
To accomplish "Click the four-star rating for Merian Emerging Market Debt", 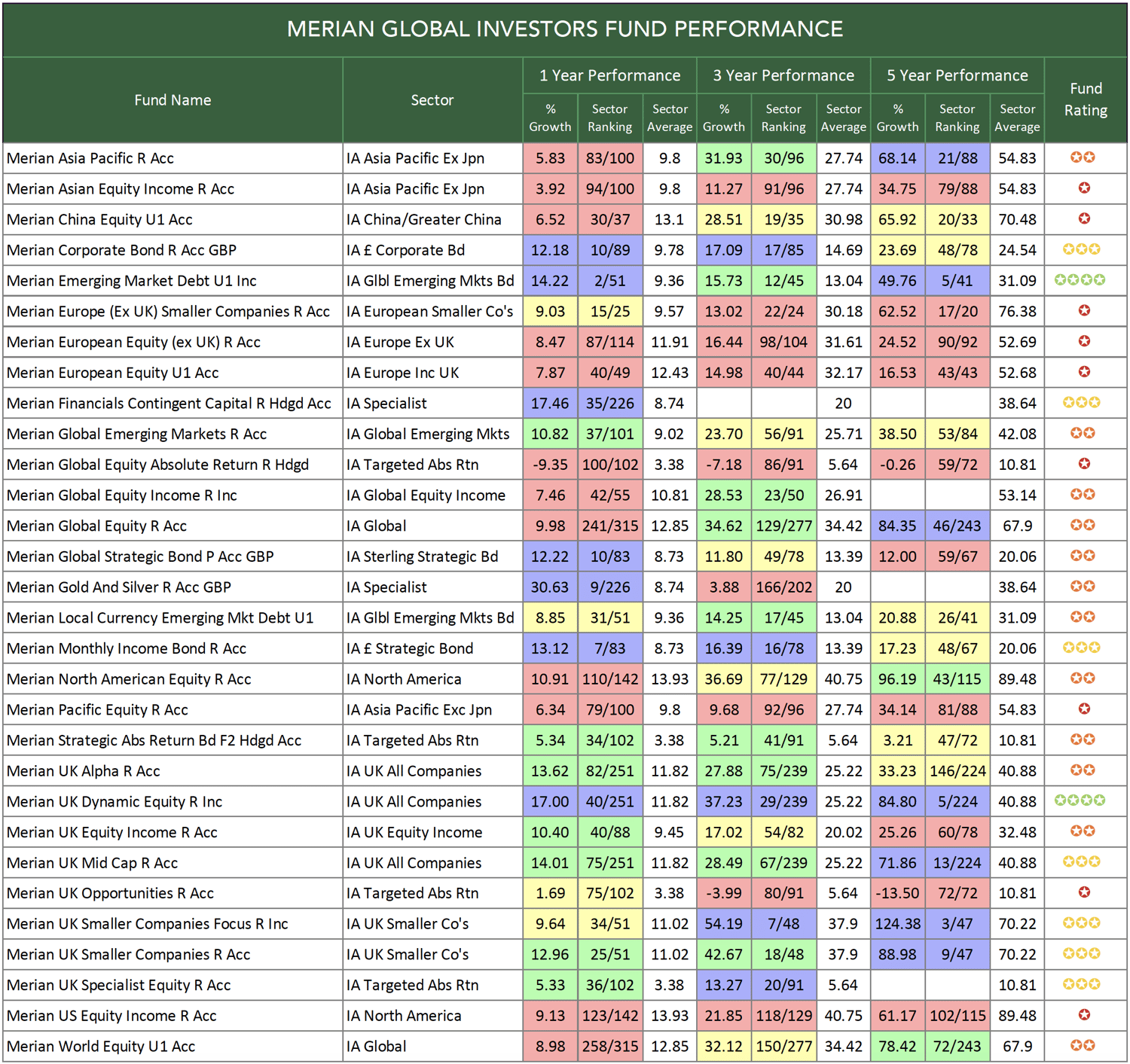I will coord(1085,280).
